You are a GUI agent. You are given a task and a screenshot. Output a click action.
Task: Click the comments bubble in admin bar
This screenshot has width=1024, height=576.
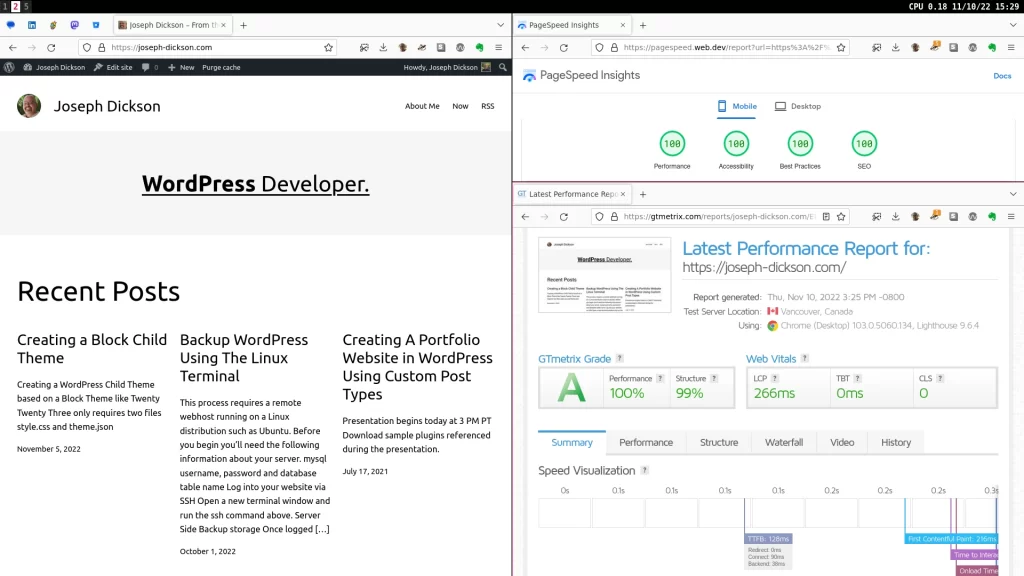pyautogui.click(x=148, y=67)
